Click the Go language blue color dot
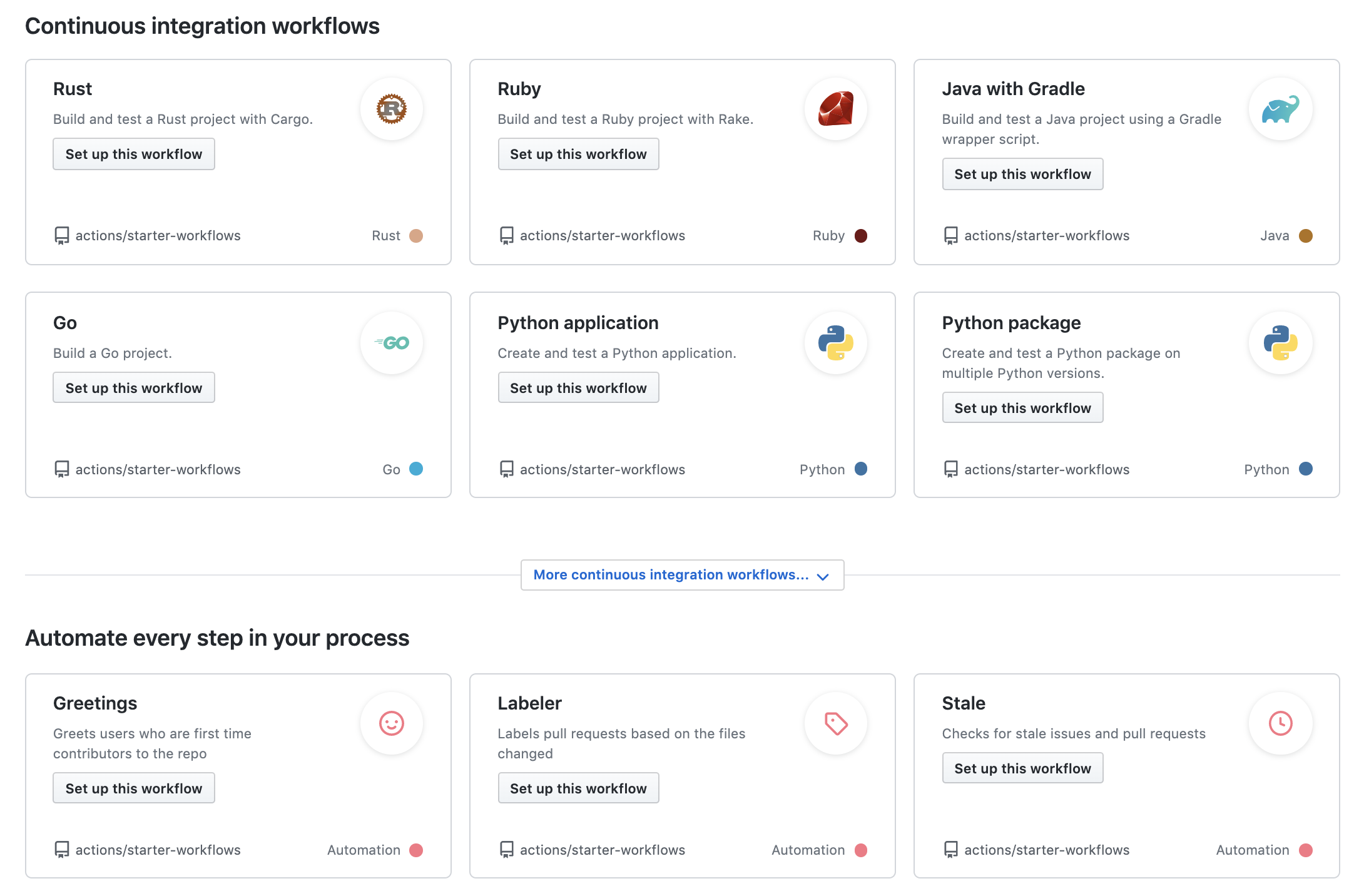1354x896 pixels. tap(416, 469)
